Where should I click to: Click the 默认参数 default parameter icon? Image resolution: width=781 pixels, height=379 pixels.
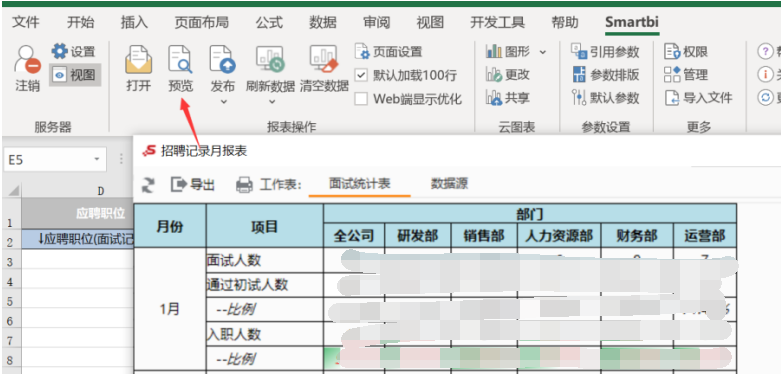(579, 98)
